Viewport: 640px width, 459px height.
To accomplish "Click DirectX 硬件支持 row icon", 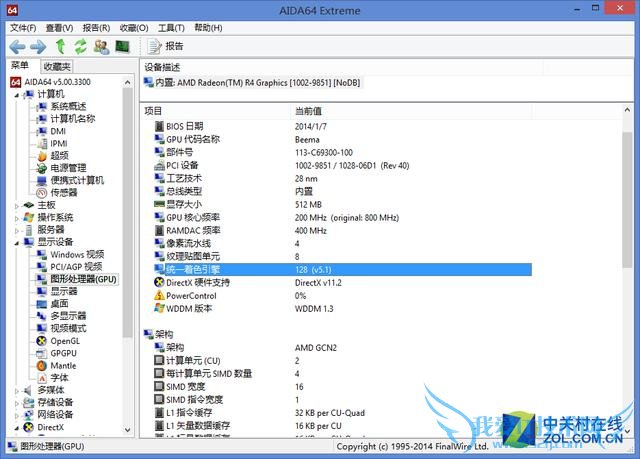I will pos(159,282).
